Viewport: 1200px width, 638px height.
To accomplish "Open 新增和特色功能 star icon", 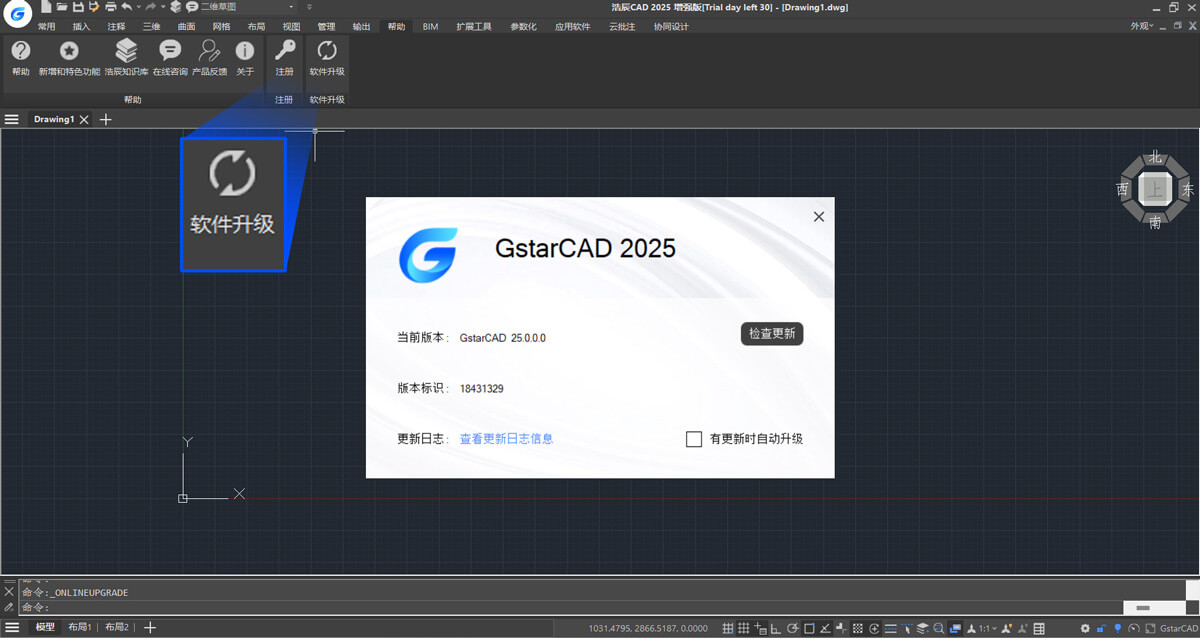I will click(69, 51).
